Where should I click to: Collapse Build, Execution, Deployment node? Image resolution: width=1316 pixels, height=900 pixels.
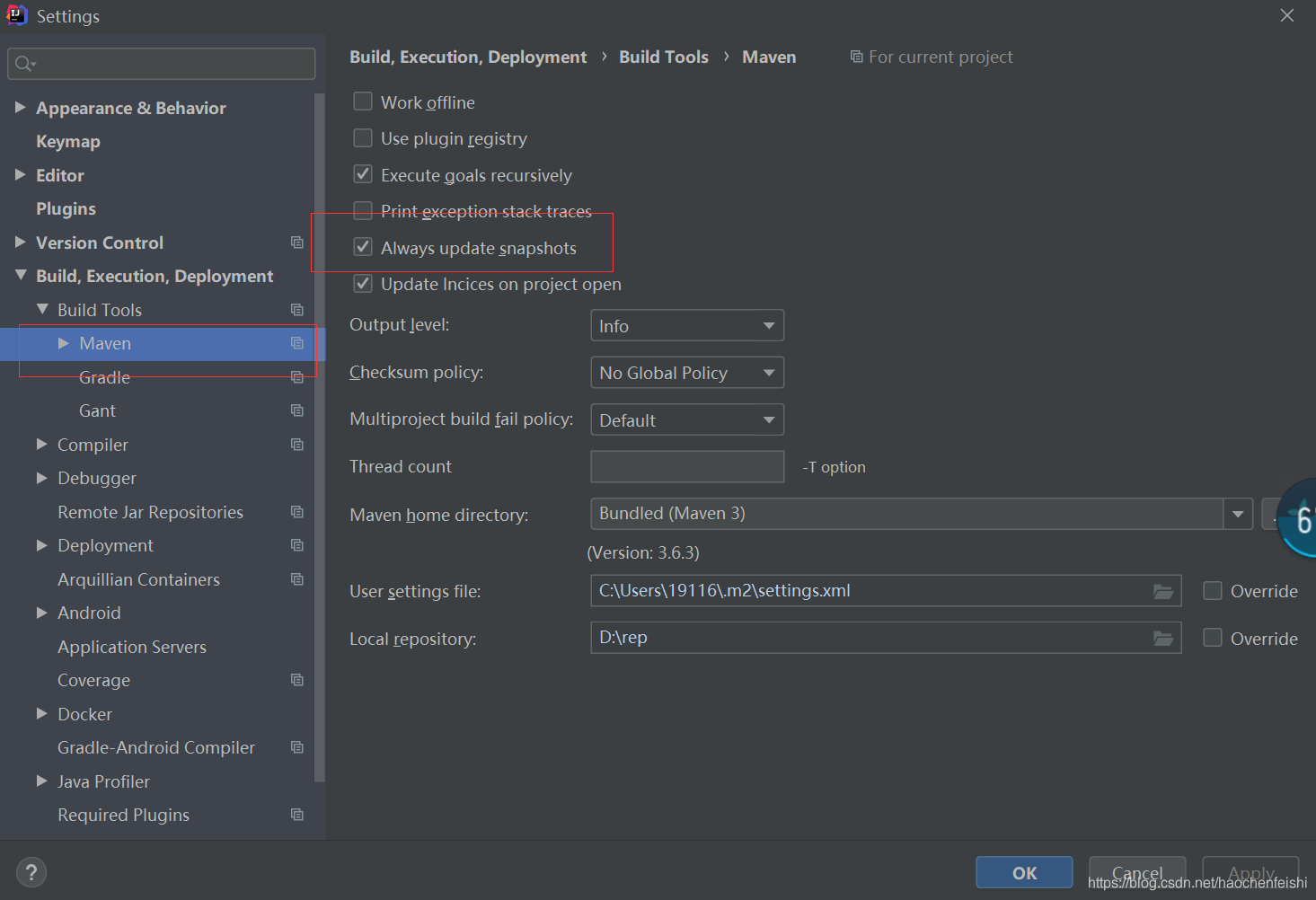click(20, 275)
